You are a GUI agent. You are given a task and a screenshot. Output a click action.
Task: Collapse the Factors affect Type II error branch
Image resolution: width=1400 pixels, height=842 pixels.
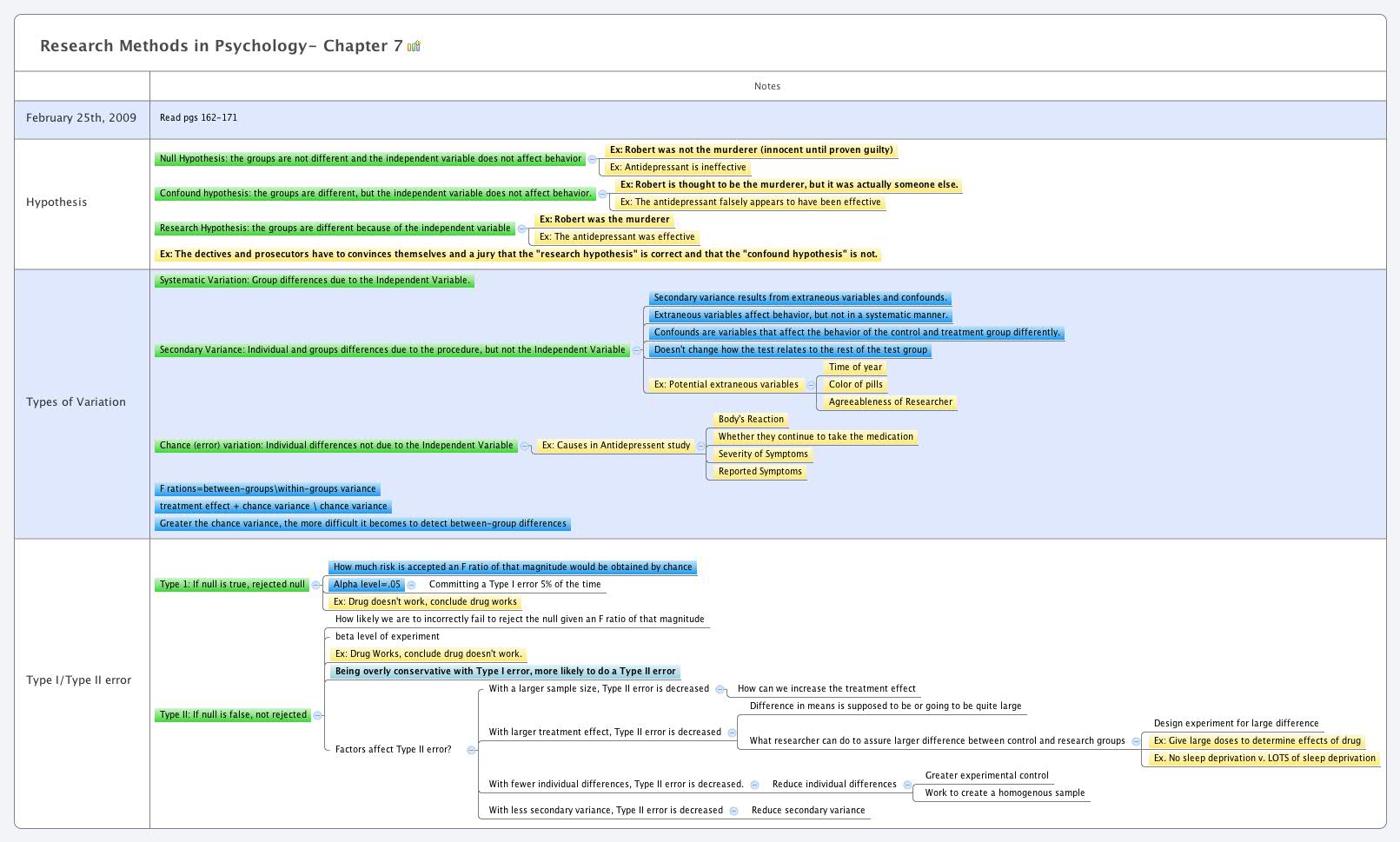point(473,749)
